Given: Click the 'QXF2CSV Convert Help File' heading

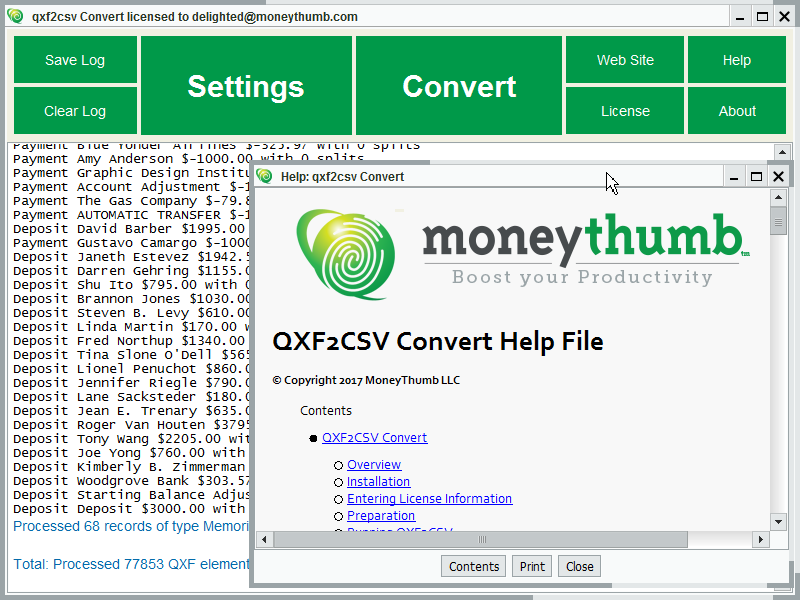Looking at the screenshot, I should coord(438,341).
